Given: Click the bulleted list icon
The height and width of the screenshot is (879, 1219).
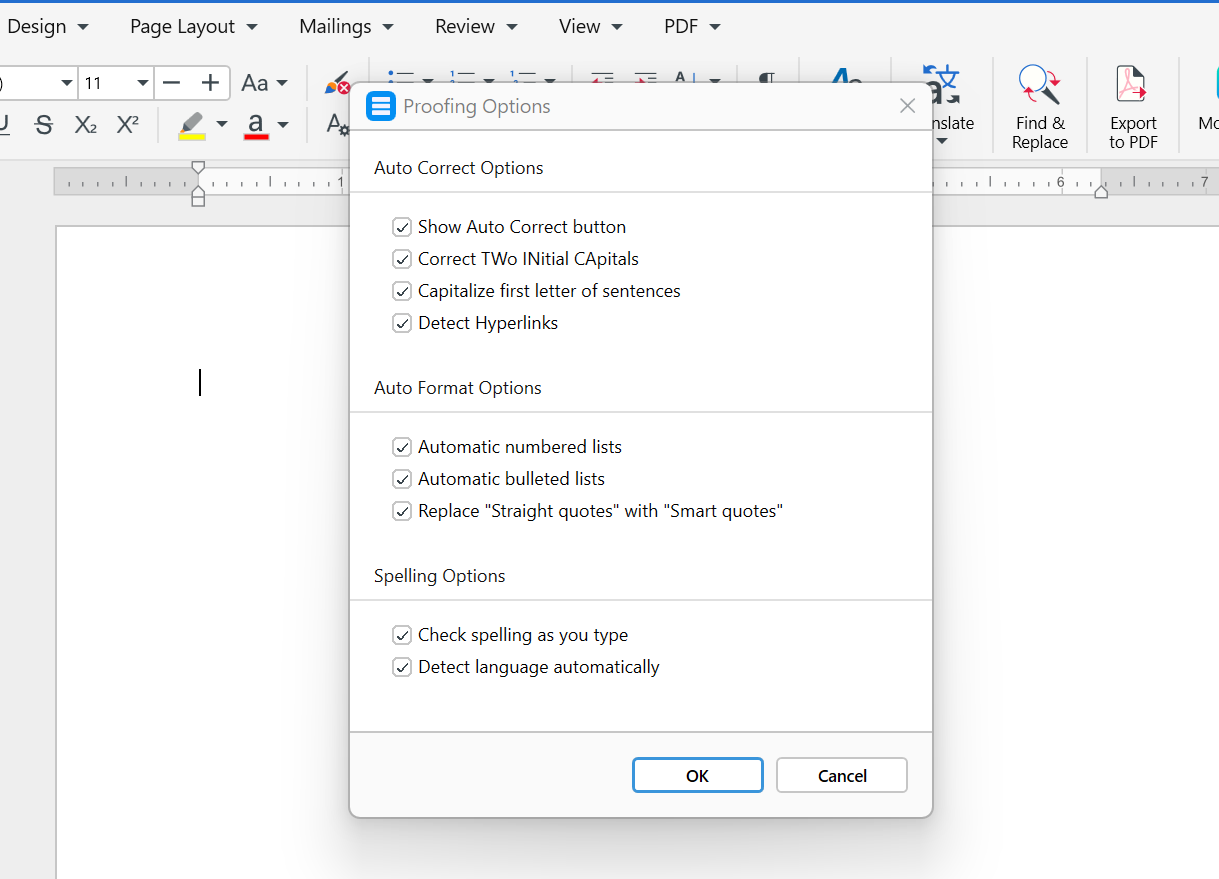Looking at the screenshot, I should (400, 79).
